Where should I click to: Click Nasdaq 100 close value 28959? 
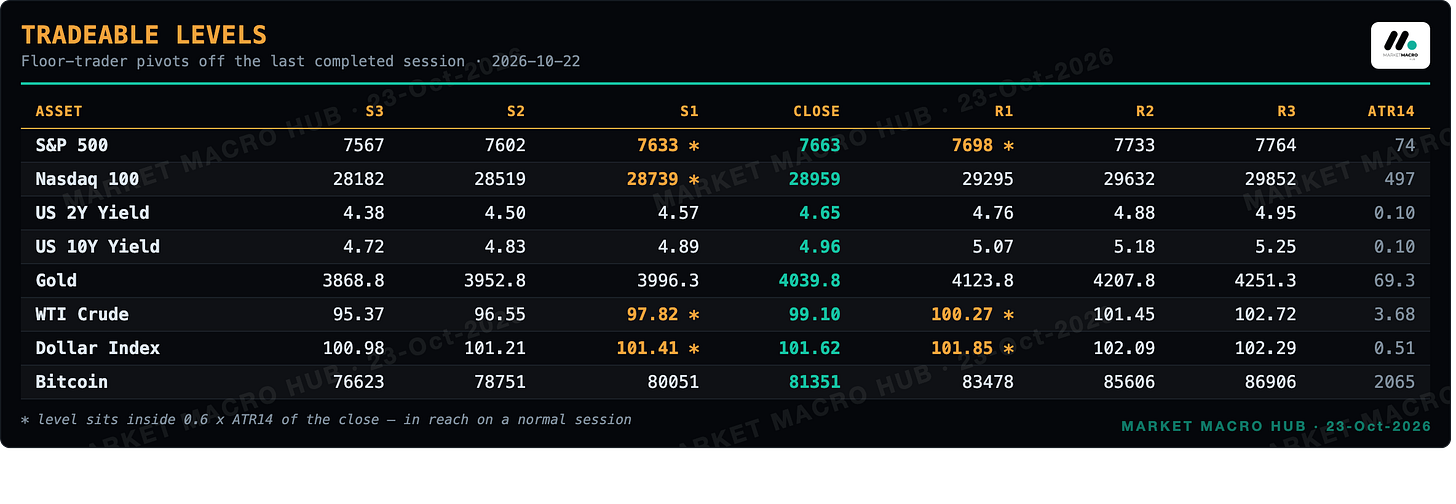tap(814, 179)
